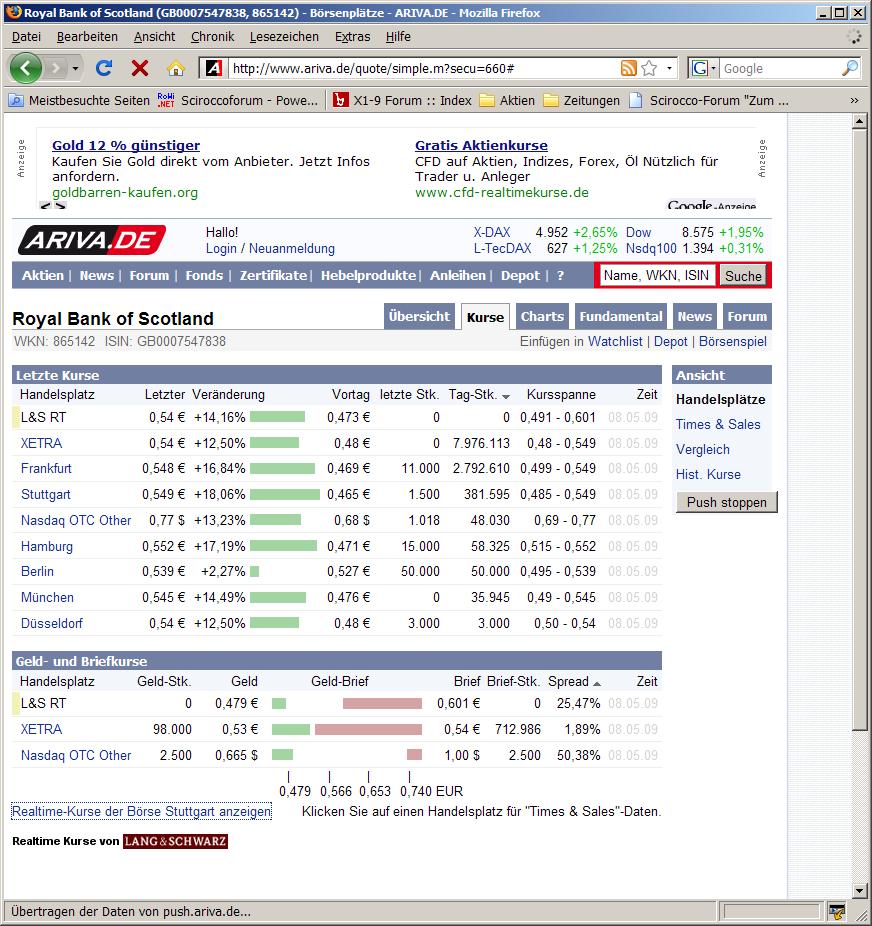Open the Stuttgart trading venue link
872x926 pixels.
45,494
